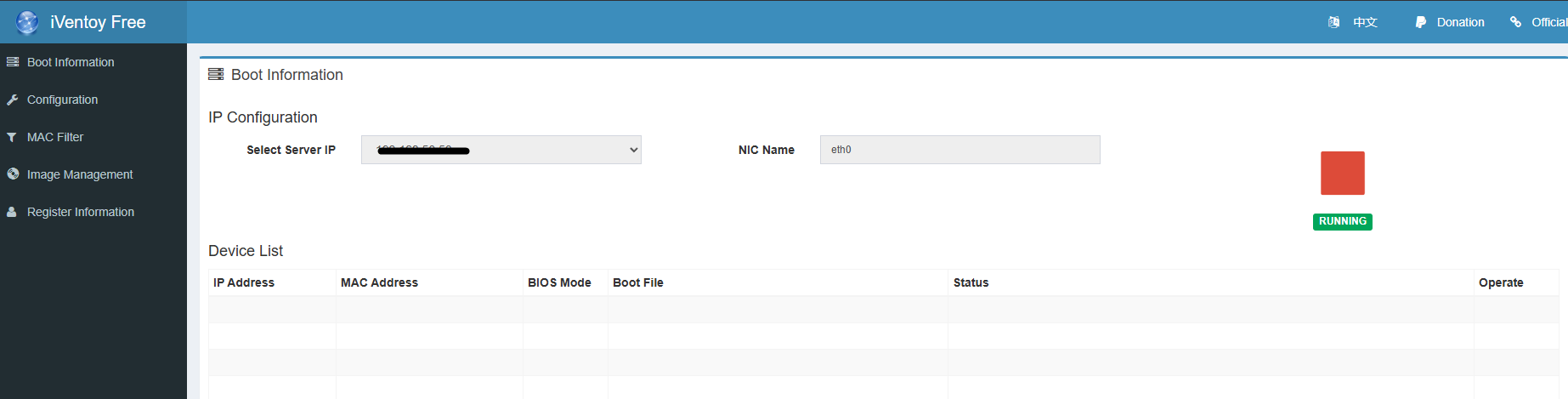The image size is (1568, 399).
Task: Click the PayPal icon beside Donation
Action: pyautogui.click(x=1420, y=22)
